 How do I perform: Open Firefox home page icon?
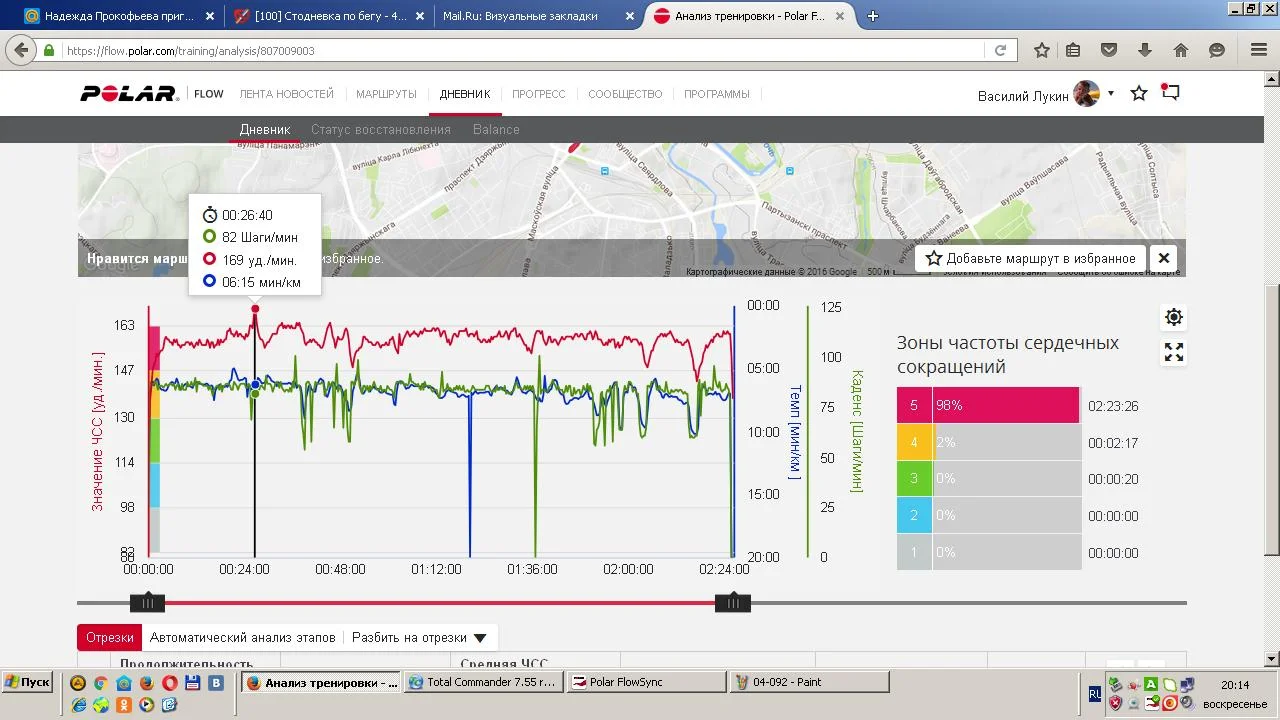[x=1181, y=50]
